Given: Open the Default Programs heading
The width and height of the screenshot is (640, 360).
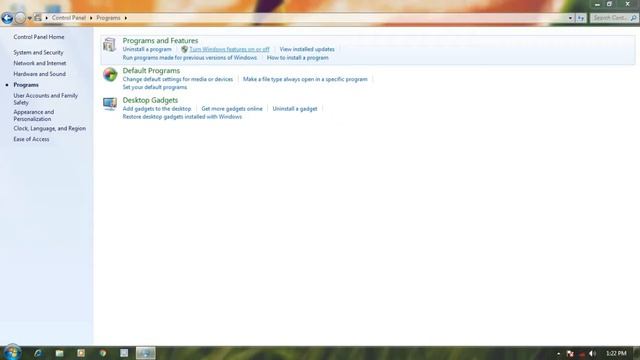Looking at the screenshot, I should coord(151,71).
